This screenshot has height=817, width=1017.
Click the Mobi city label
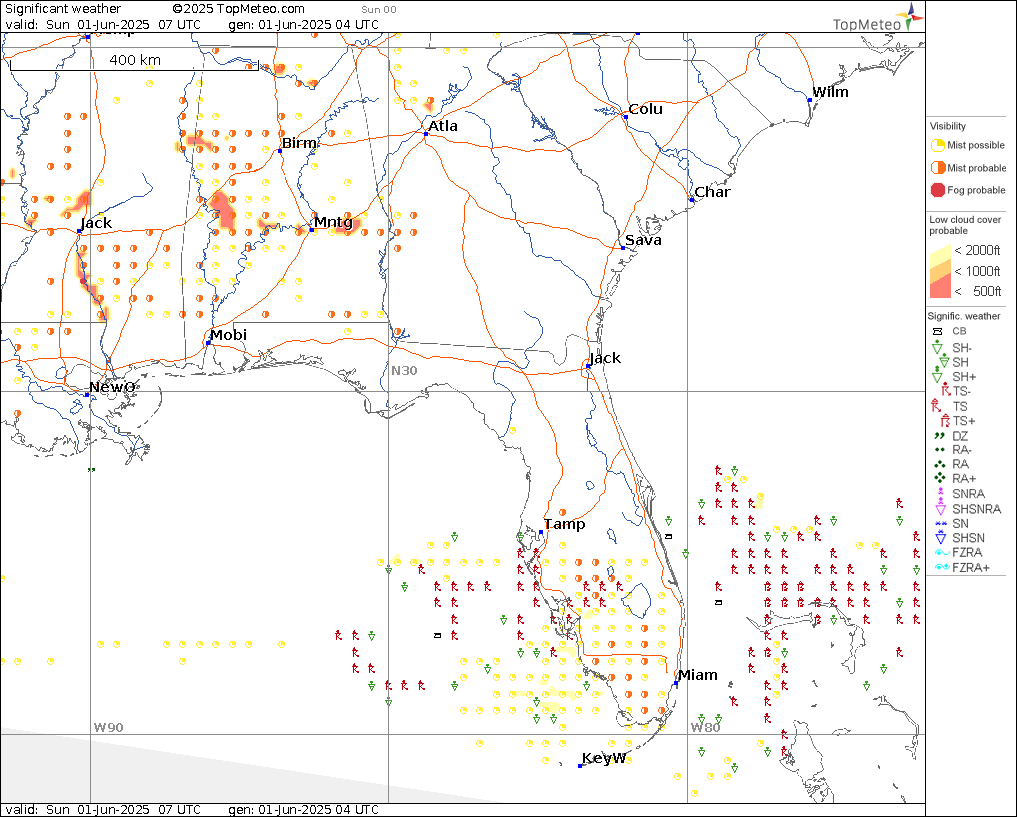coord(228,335)
